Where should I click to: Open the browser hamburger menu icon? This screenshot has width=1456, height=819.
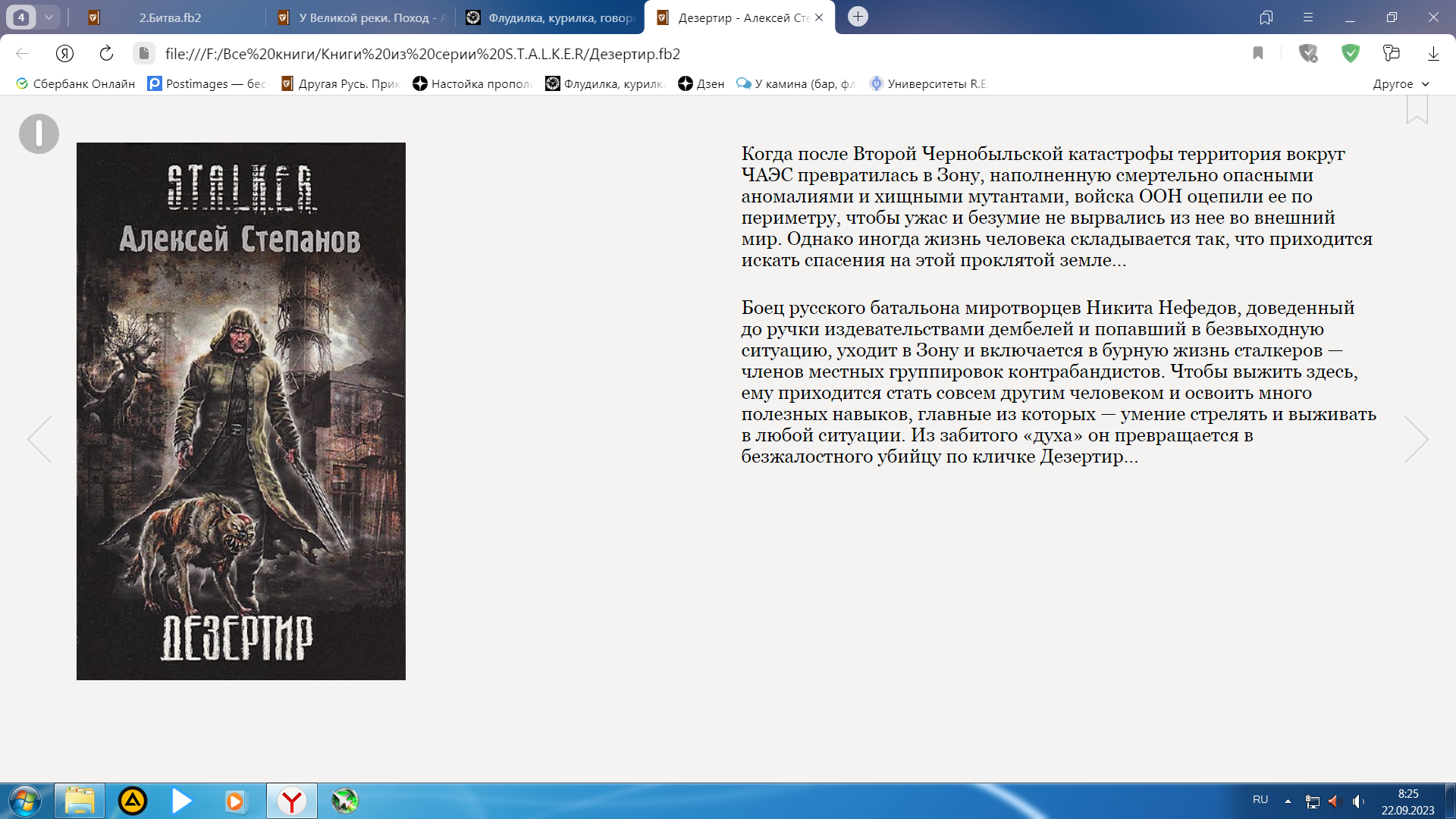(x=1307, y=17)
